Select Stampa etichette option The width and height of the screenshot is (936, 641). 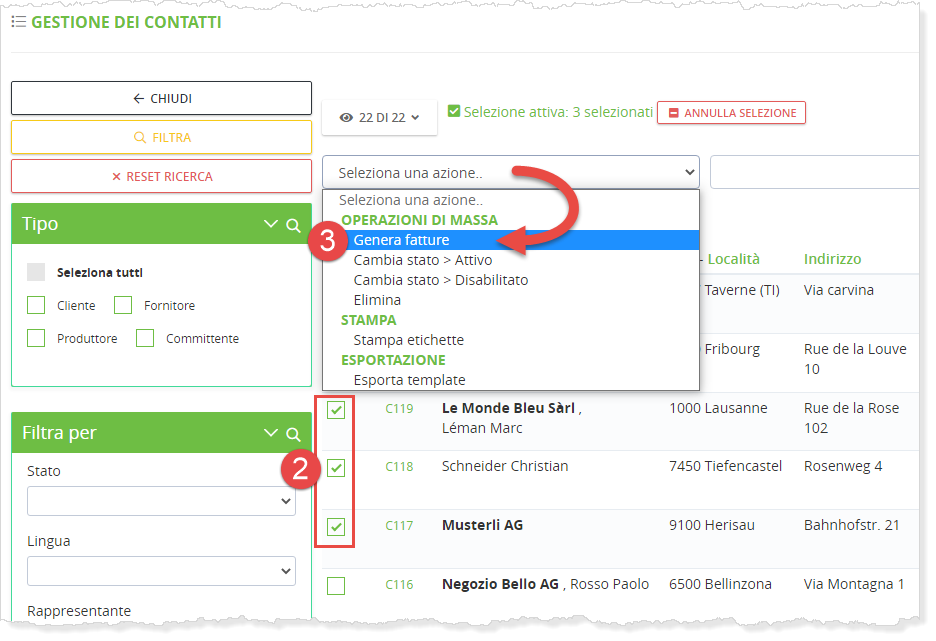click(408, 340)
